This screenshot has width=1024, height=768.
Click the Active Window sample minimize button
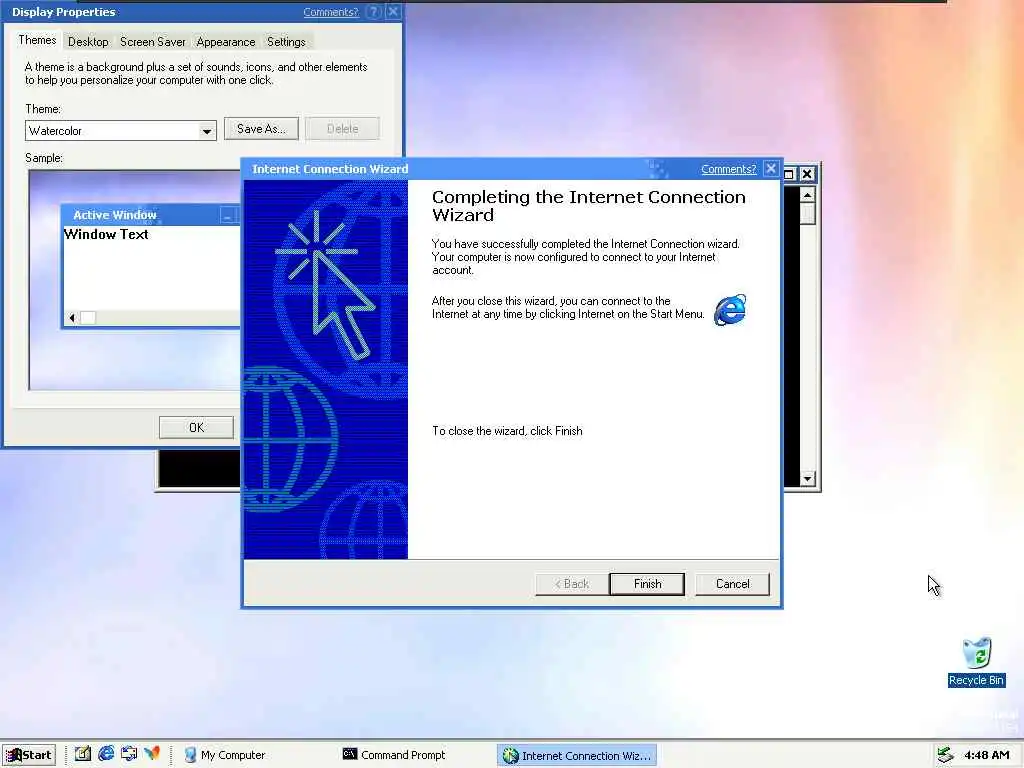[227, 215]
